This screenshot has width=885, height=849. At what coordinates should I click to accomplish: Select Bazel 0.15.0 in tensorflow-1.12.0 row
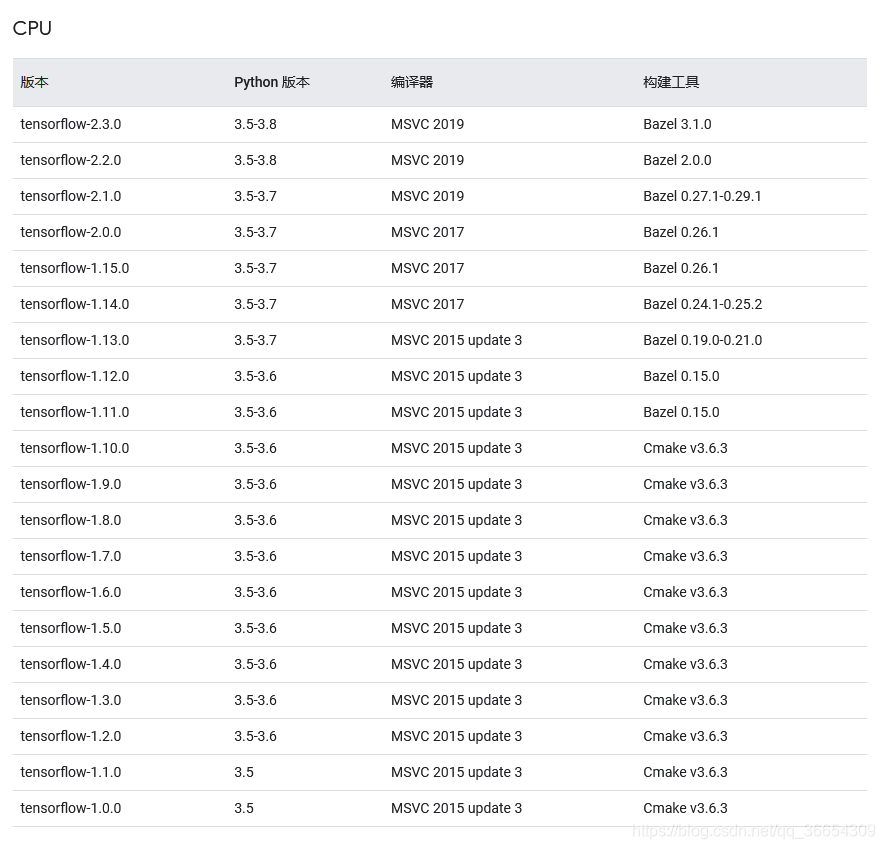(x=681, y=377)
